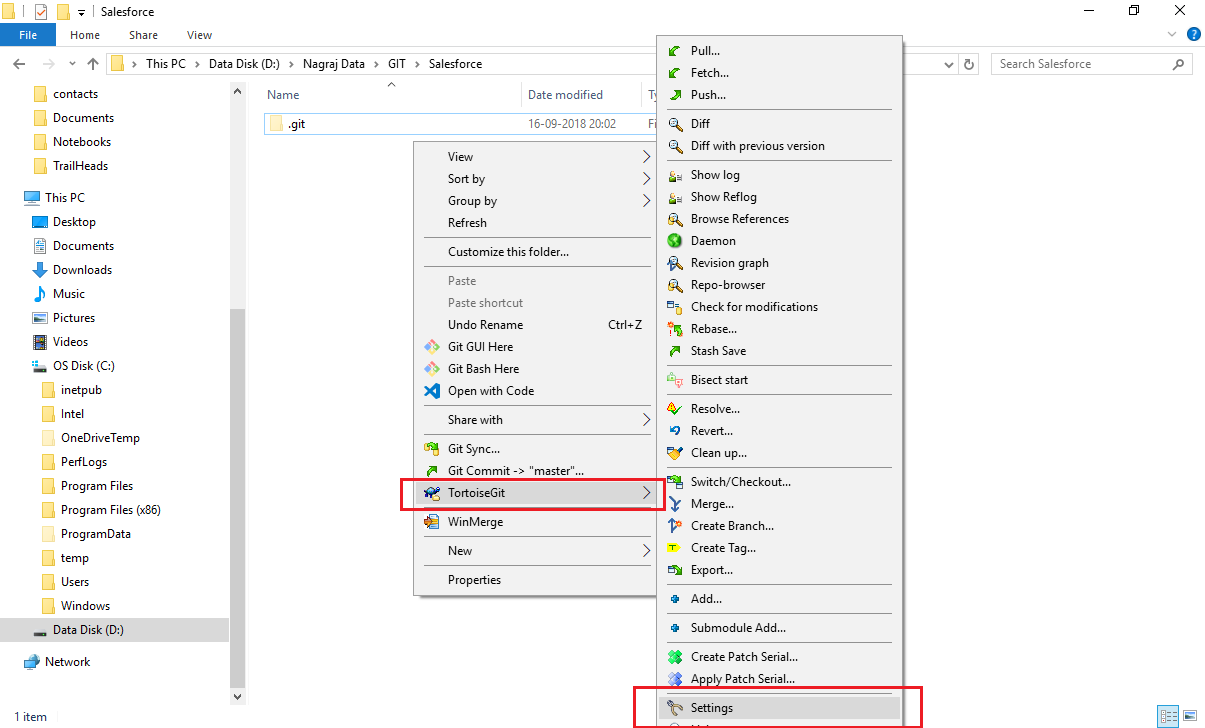
Task: Click the Up one level arrow
Action: tap(93, 64)
